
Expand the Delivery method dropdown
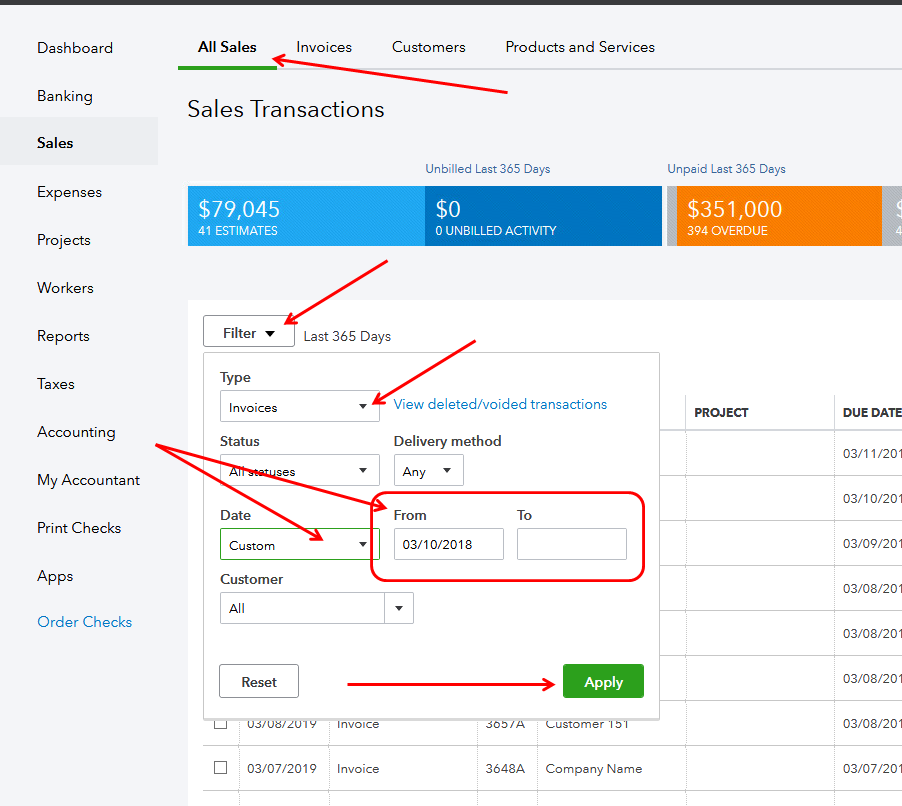click(428, 471)
